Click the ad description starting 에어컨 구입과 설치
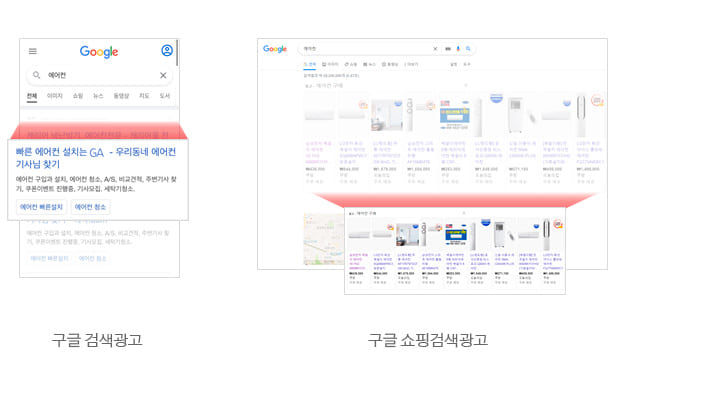 pyautogui.click(x=96, y=184)
